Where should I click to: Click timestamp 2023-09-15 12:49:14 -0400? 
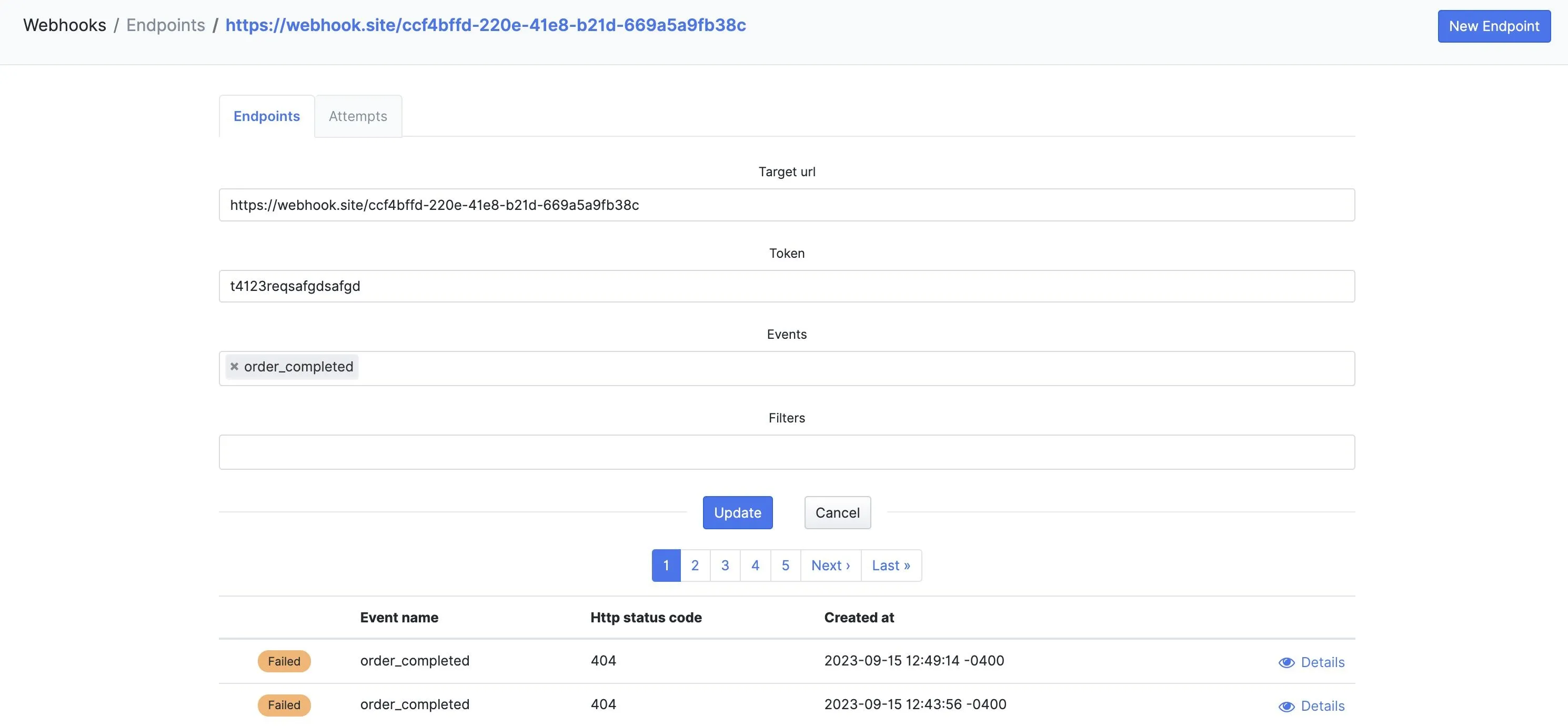click(x=914, y=660)
